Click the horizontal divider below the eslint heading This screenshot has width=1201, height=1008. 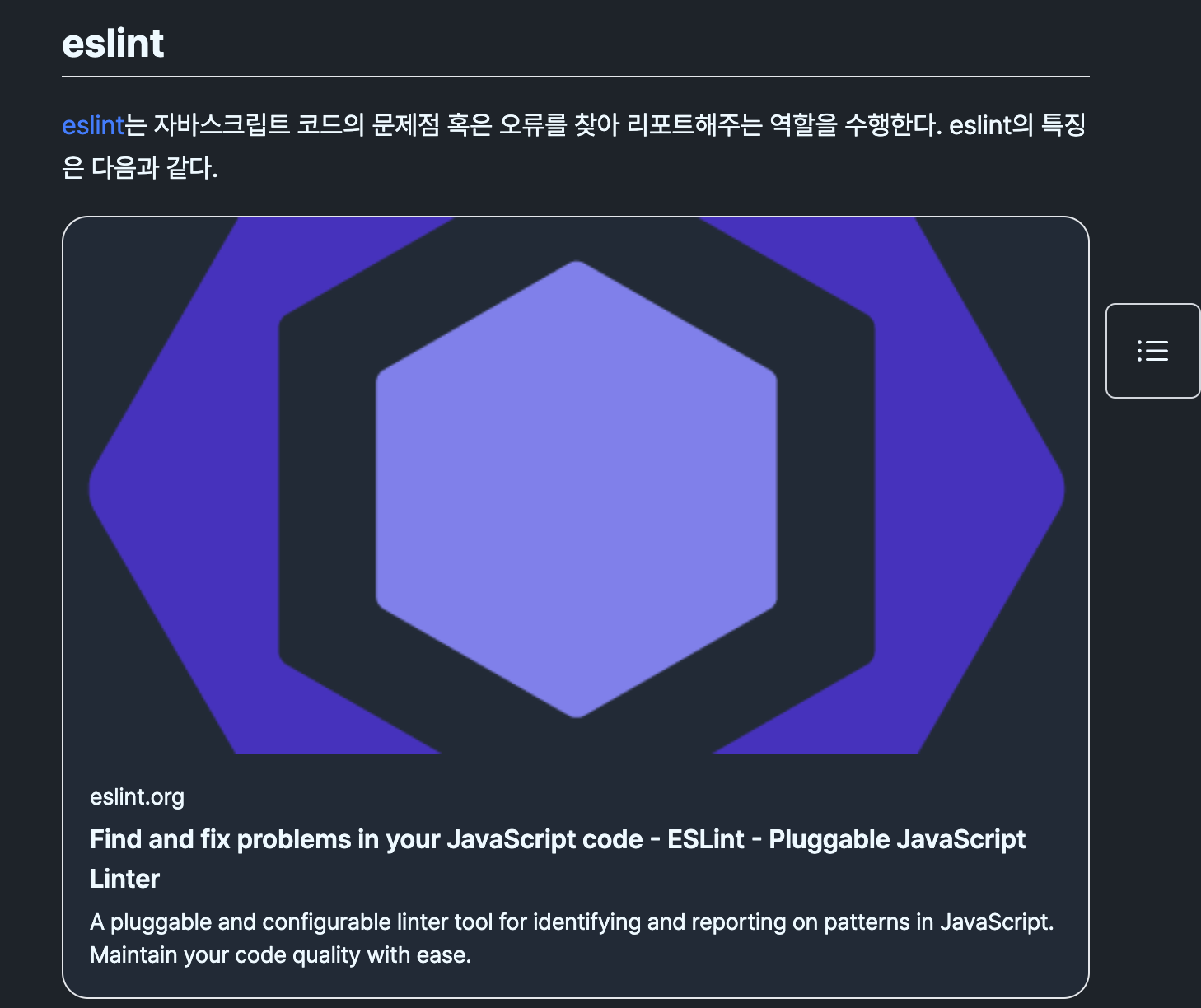575,77
